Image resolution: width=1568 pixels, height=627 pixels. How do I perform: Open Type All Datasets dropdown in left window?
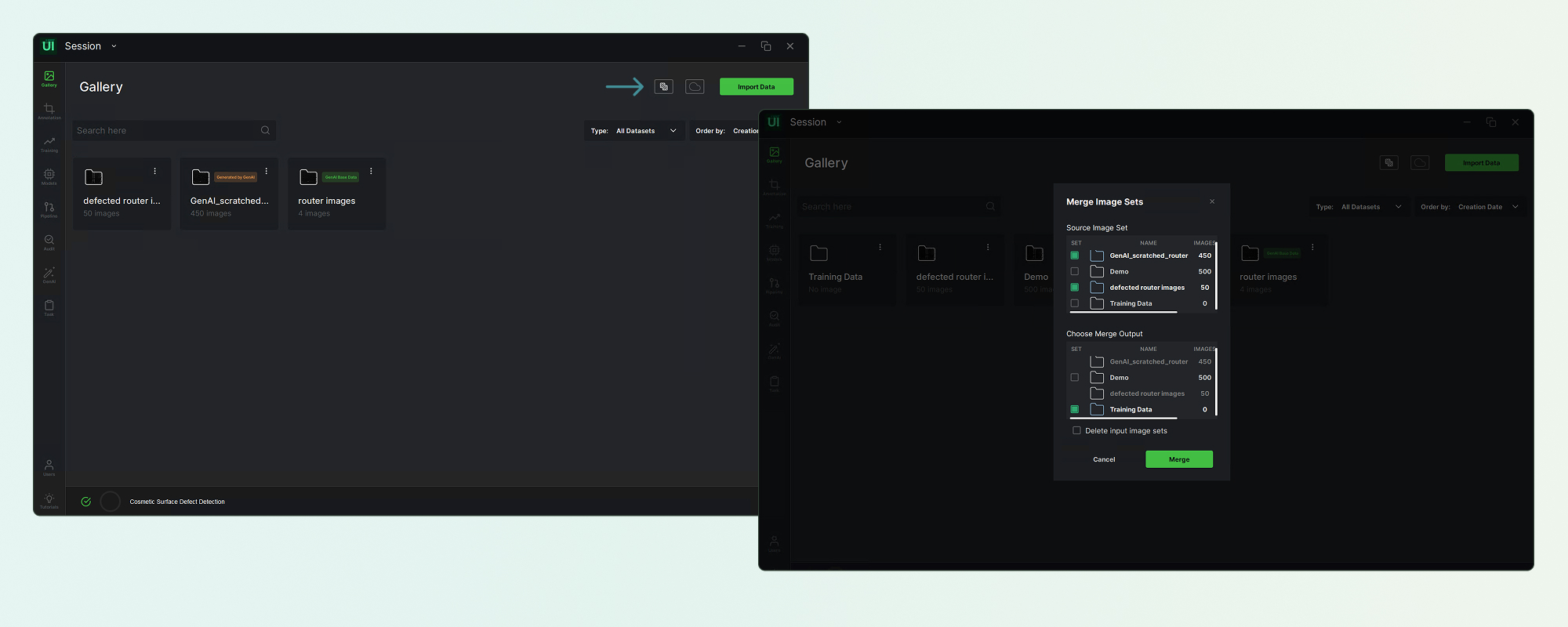tap(634, 131)
